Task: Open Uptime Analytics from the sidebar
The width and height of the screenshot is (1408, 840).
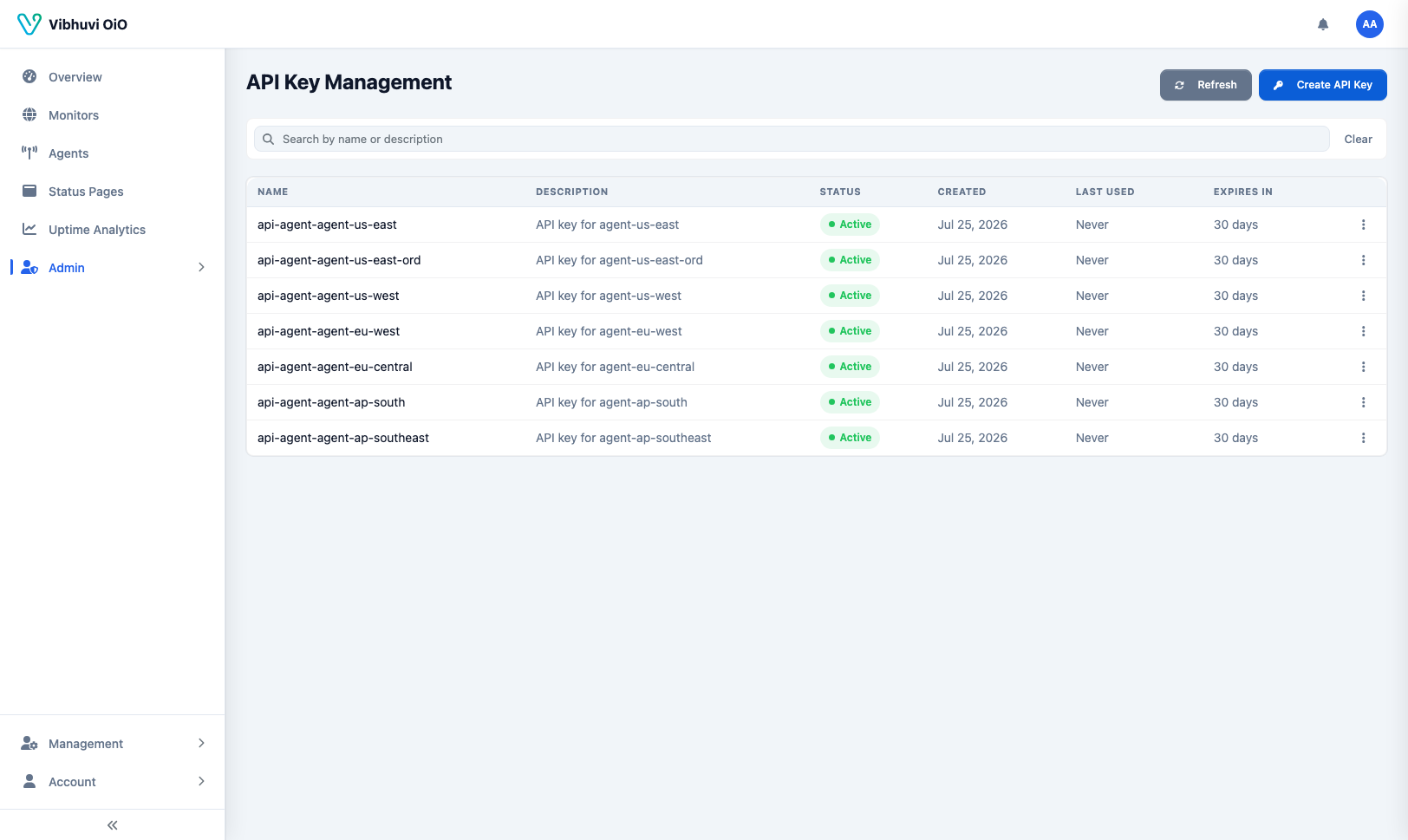Action: coord(113,229)
